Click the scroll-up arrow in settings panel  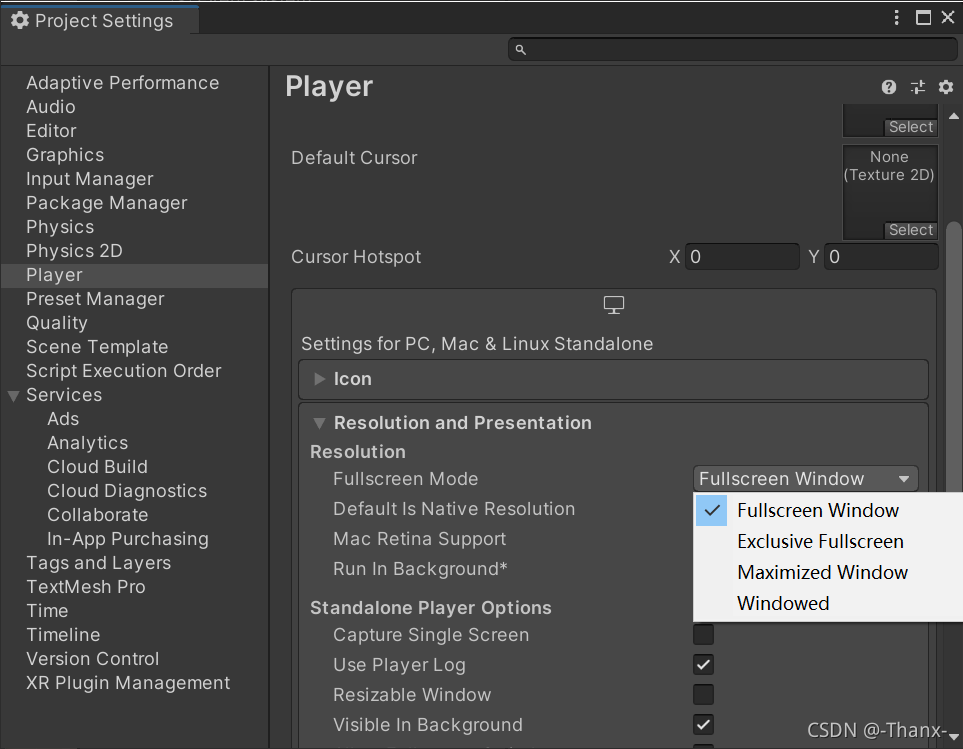954,116
